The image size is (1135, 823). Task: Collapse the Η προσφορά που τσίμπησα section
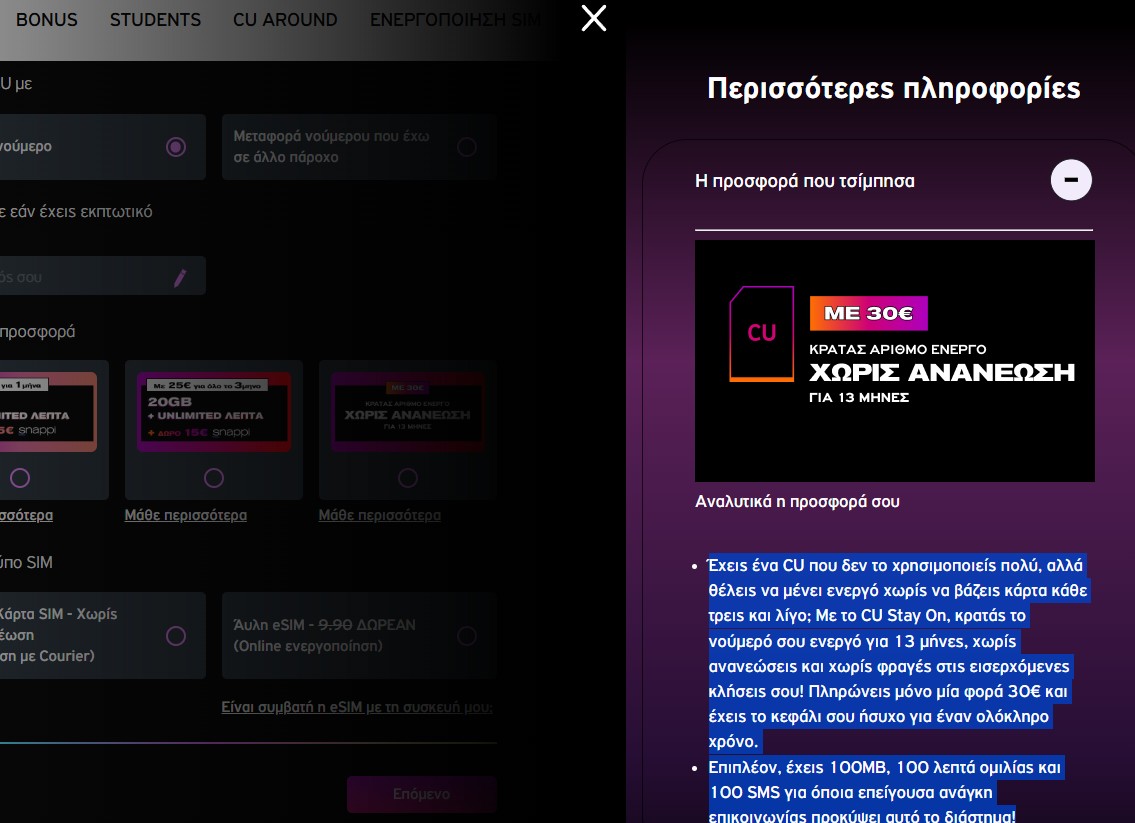tap(1071, 180)
